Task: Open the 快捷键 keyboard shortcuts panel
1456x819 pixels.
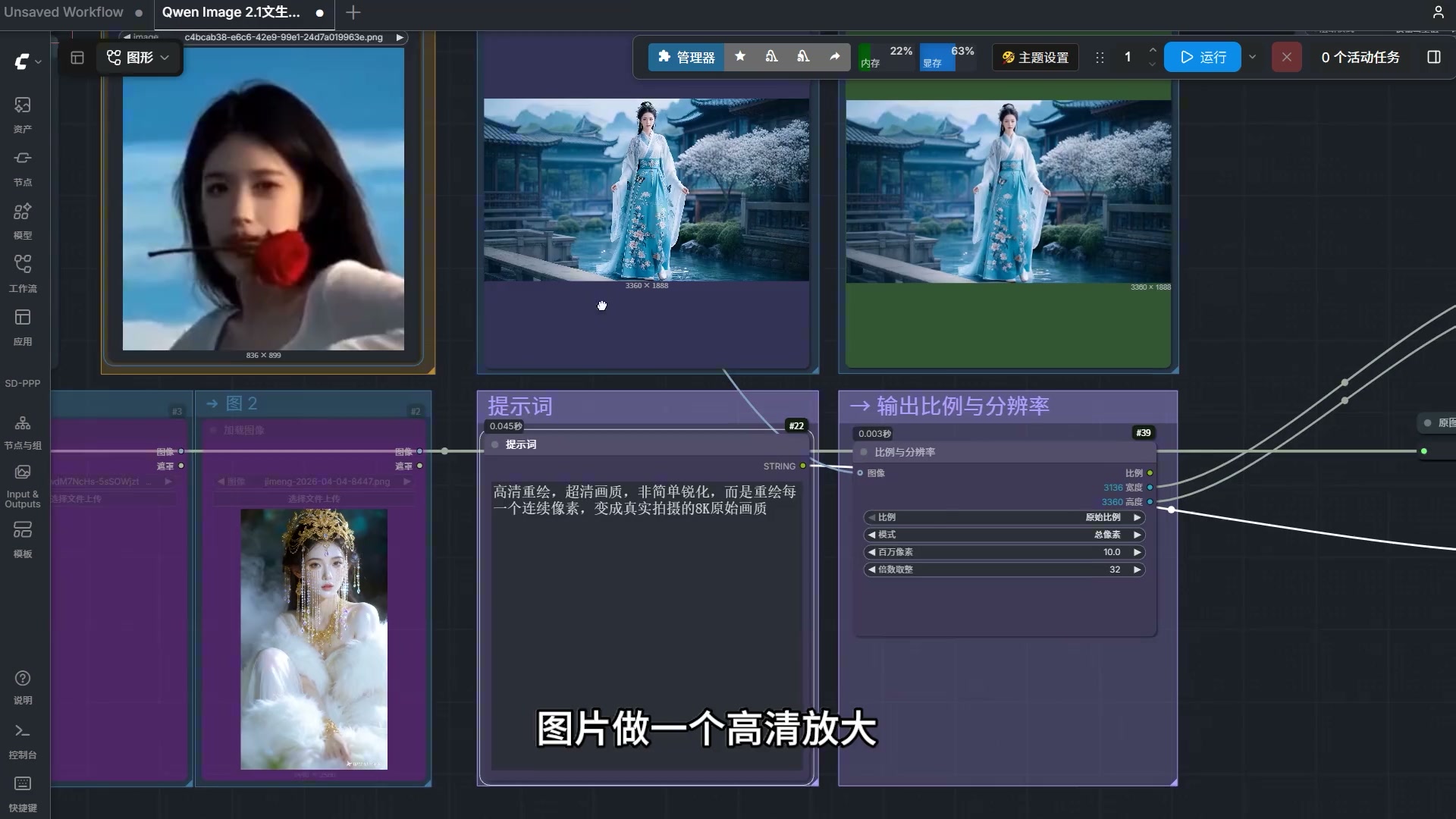Action: (x=23, y=793)
